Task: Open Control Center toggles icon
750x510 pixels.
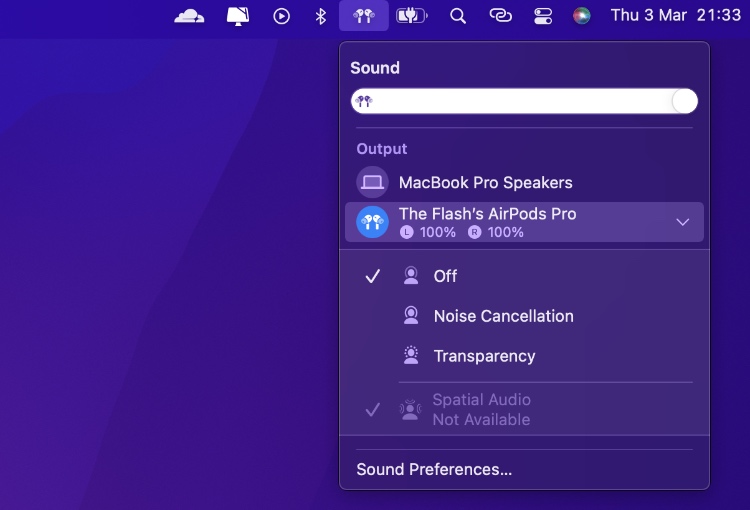Action: coord(543,16)
